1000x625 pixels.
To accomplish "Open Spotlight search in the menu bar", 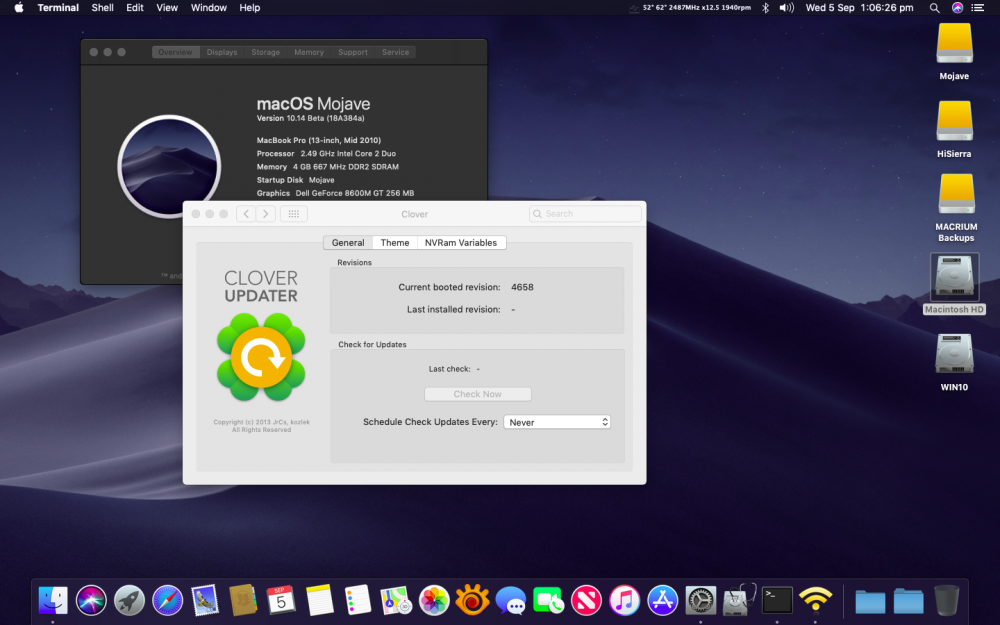I will tap(934, 8).
